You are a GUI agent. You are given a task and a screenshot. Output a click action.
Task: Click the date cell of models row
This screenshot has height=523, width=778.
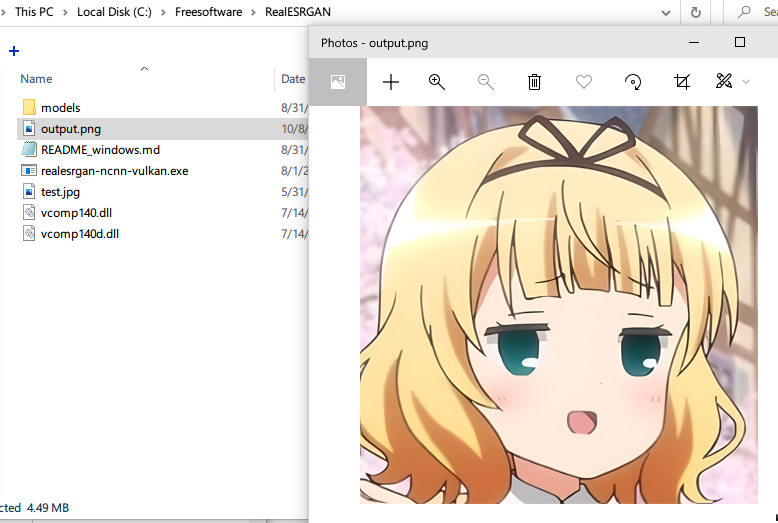point(294,108)
